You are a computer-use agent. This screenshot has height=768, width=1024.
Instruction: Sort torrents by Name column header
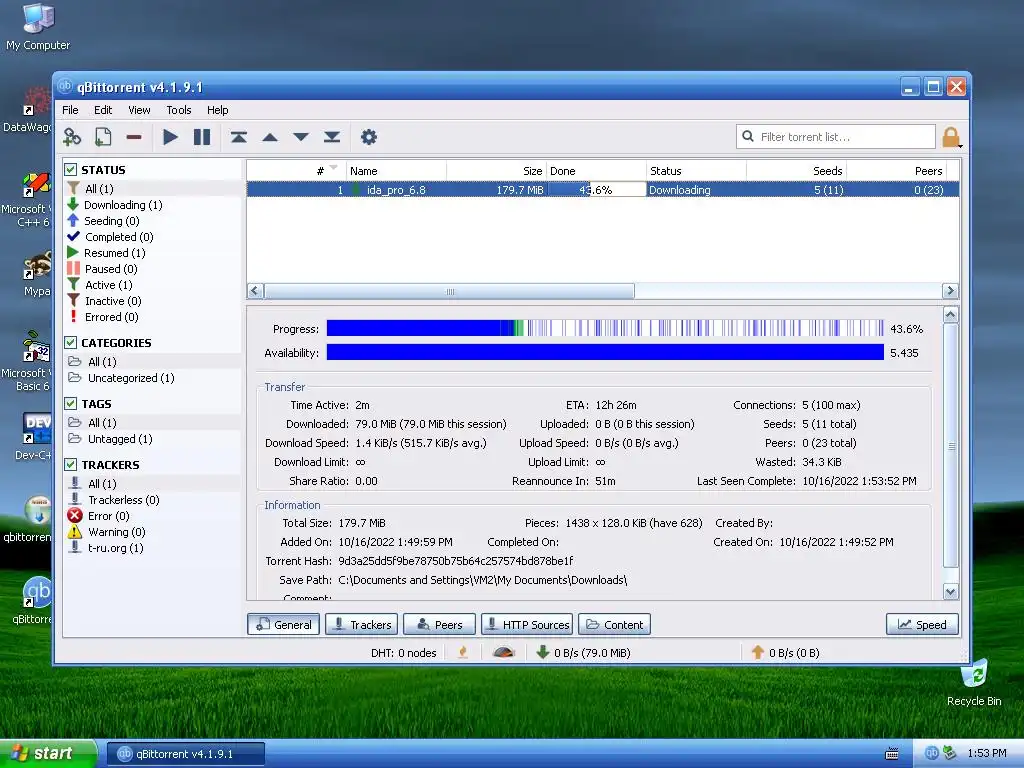(396, 171)
